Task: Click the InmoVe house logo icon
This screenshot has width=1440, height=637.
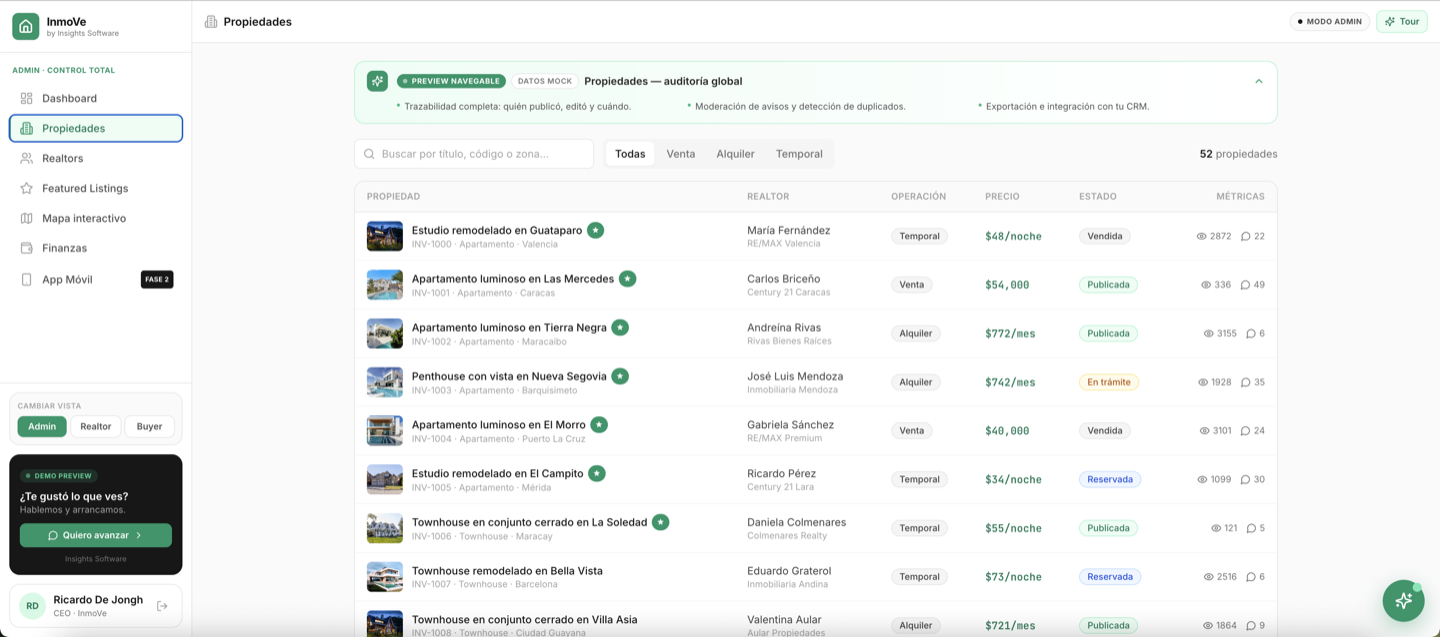Action: [x=26, y=27]
